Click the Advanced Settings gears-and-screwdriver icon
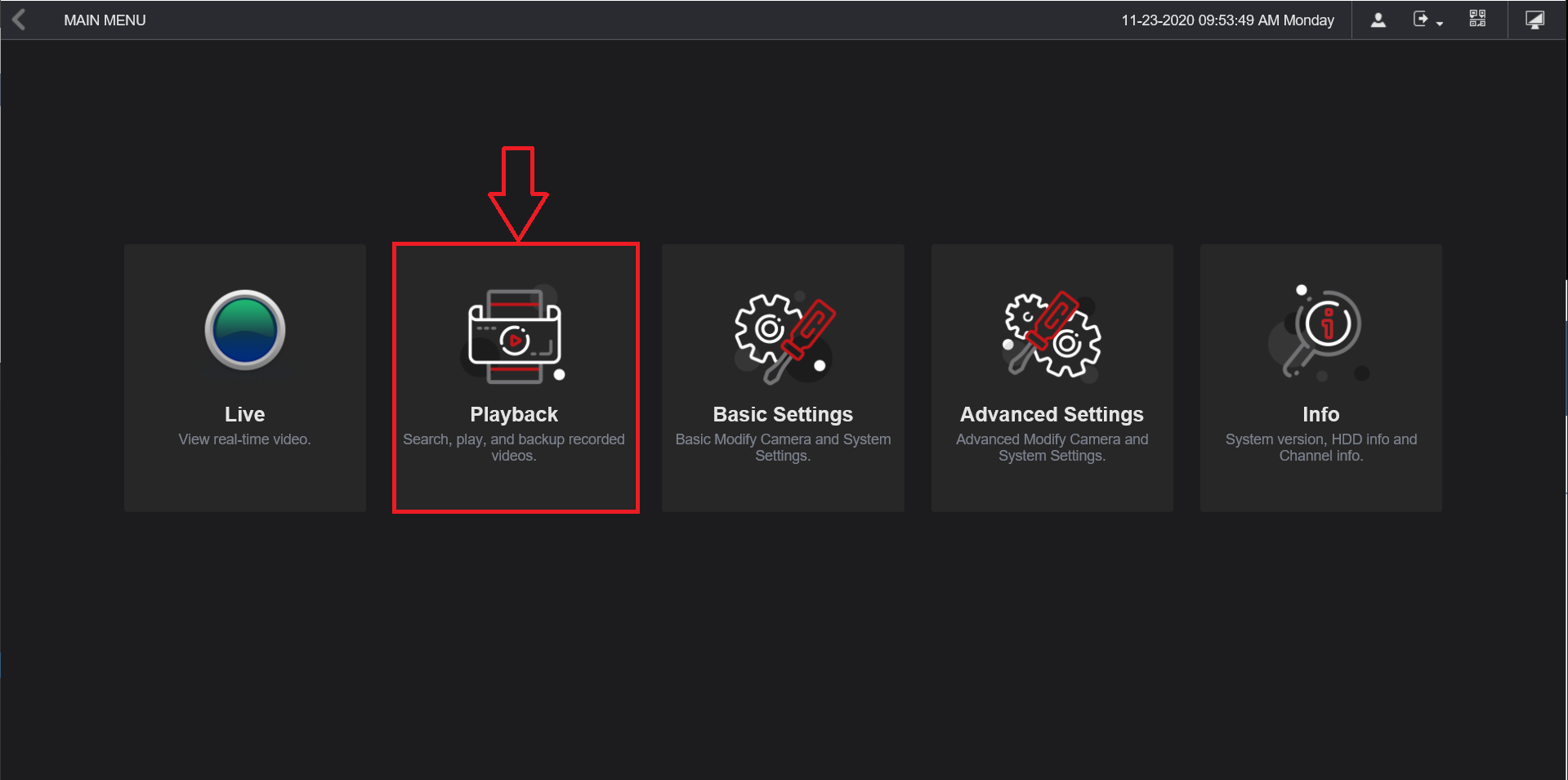The height and width of the screenshot is (780, 1568). click(1052, 335)
